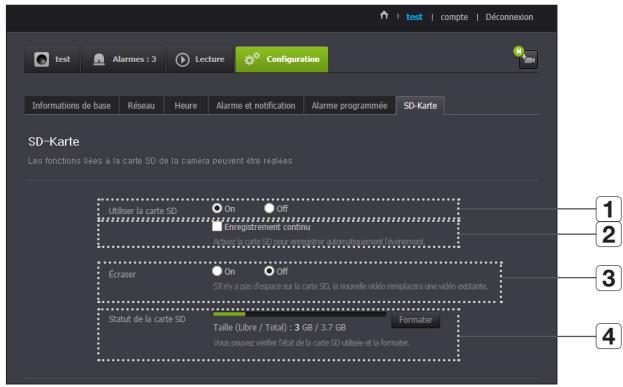Click the test user link at top
623x387 pixels.
pyautogui.click(x=414, y=17)
